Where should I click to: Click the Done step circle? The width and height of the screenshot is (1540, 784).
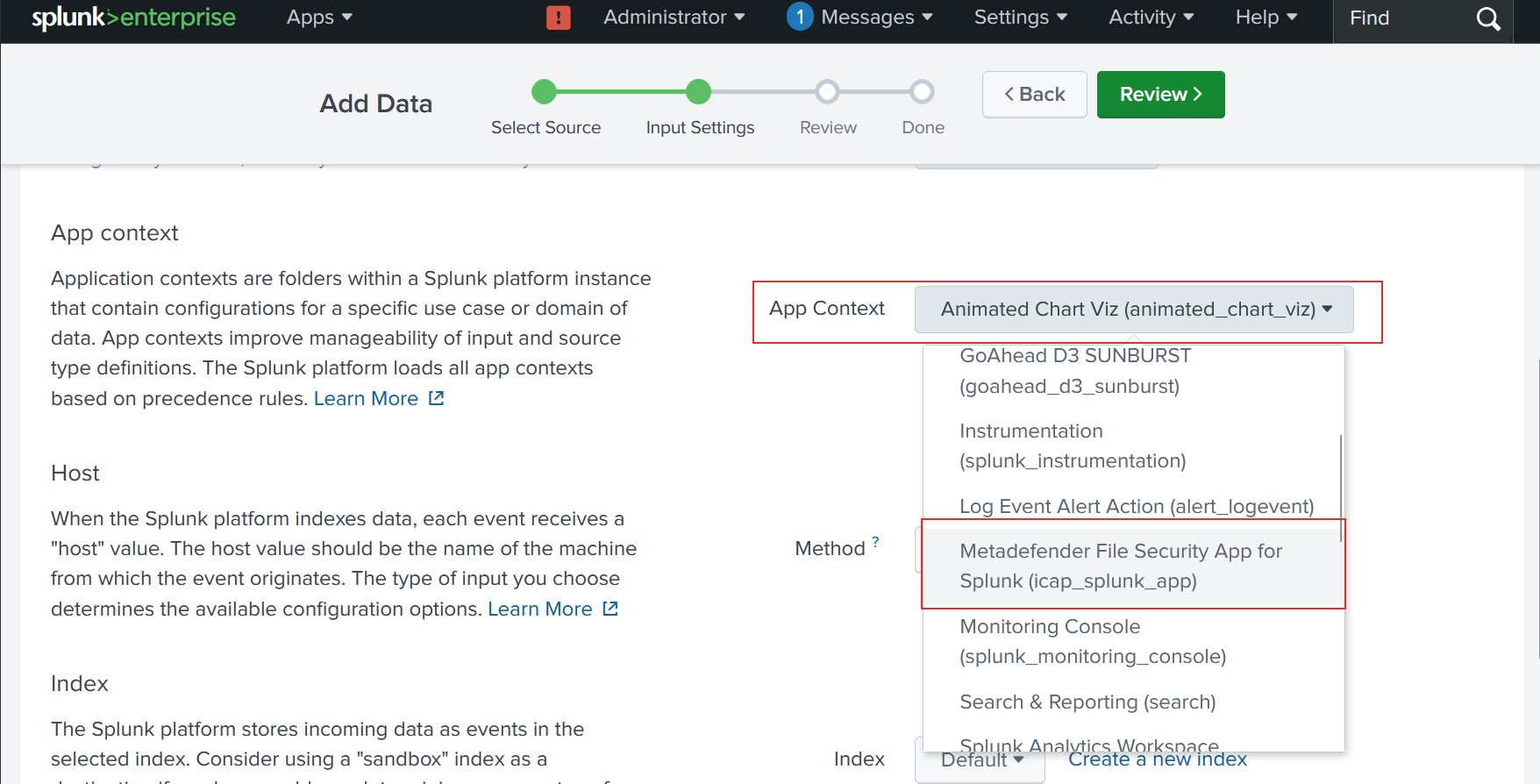pyautogui.click(x=922, y=91)
